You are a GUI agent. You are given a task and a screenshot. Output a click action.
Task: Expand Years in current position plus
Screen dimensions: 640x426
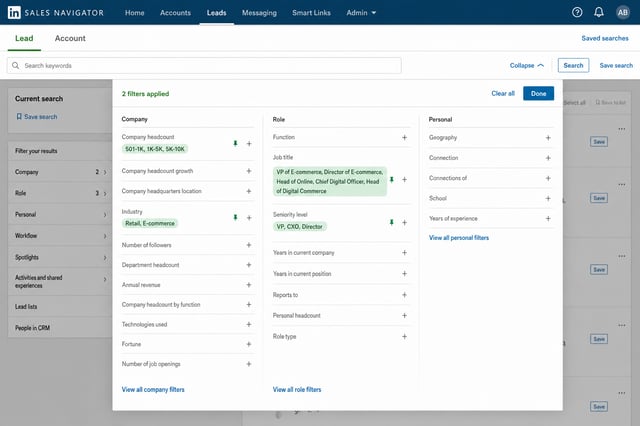click(x=404, y=273)
